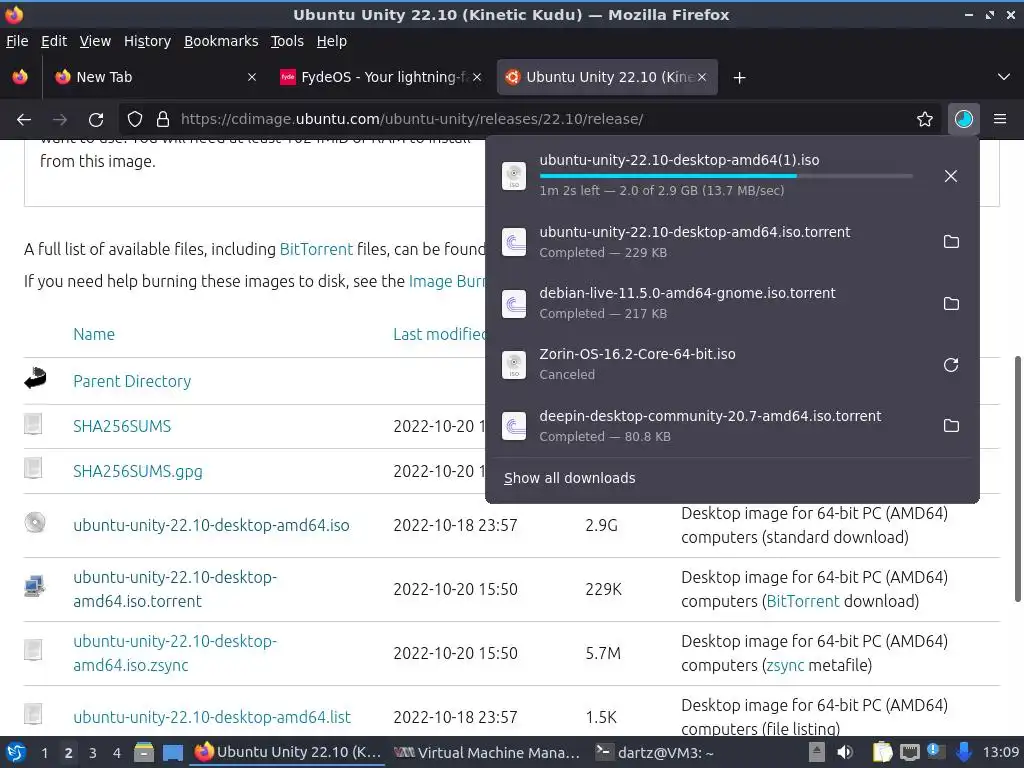Viewport: 1024px width, 768px height.
Task: Reload the current page
Action: [96, 120]
